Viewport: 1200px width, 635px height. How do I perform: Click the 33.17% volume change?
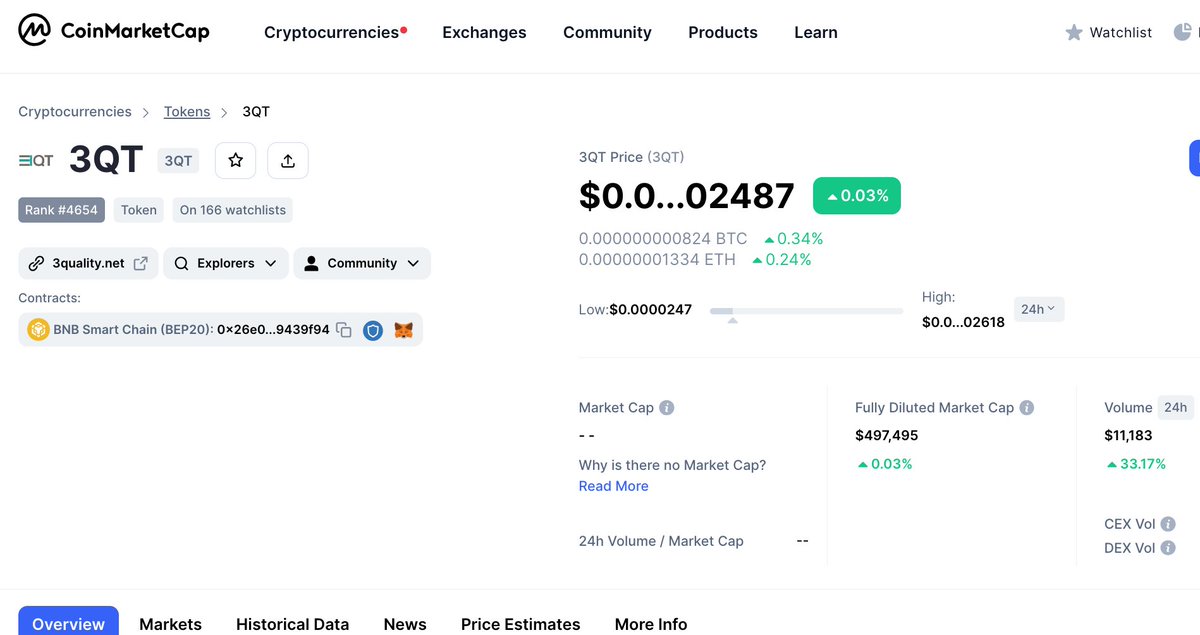click(1136, 464)
